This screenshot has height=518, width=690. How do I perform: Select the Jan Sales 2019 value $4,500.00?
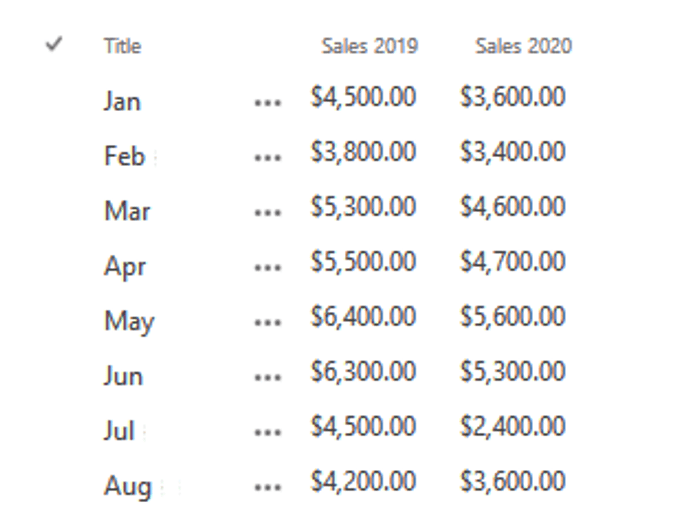(x=363, y=96)
